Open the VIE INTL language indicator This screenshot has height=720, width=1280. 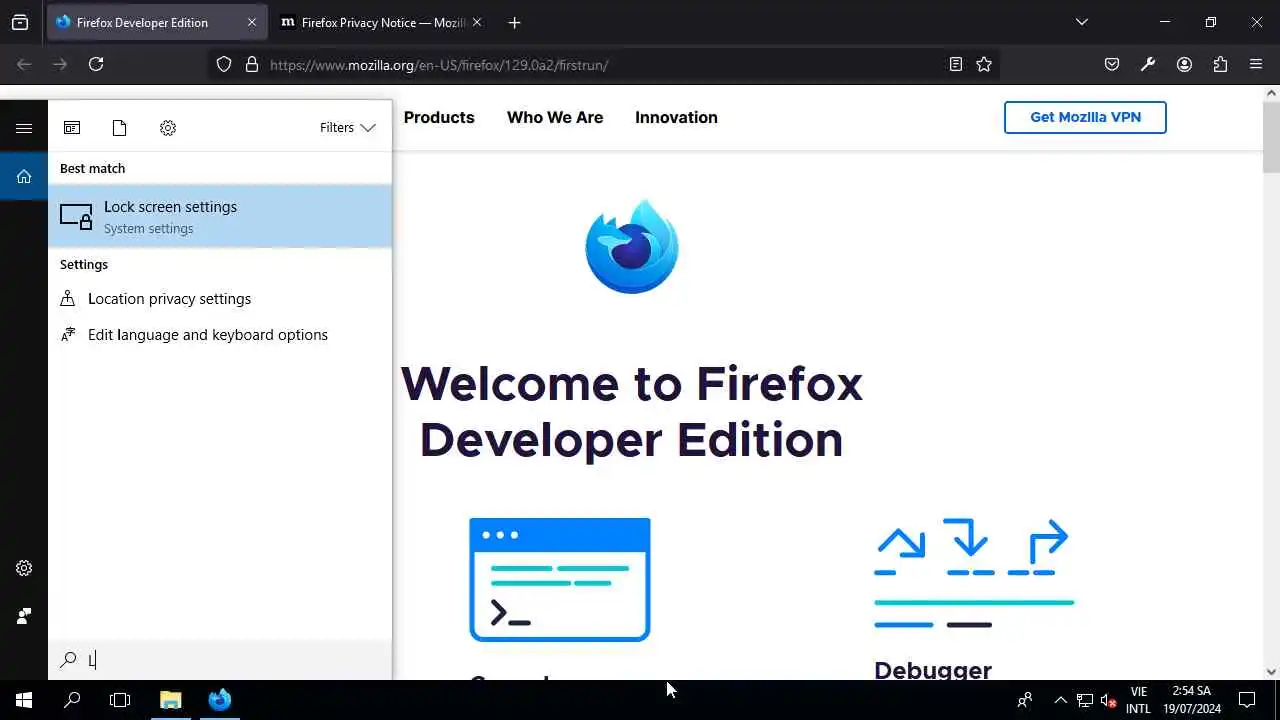click(x=1138, y=700)
